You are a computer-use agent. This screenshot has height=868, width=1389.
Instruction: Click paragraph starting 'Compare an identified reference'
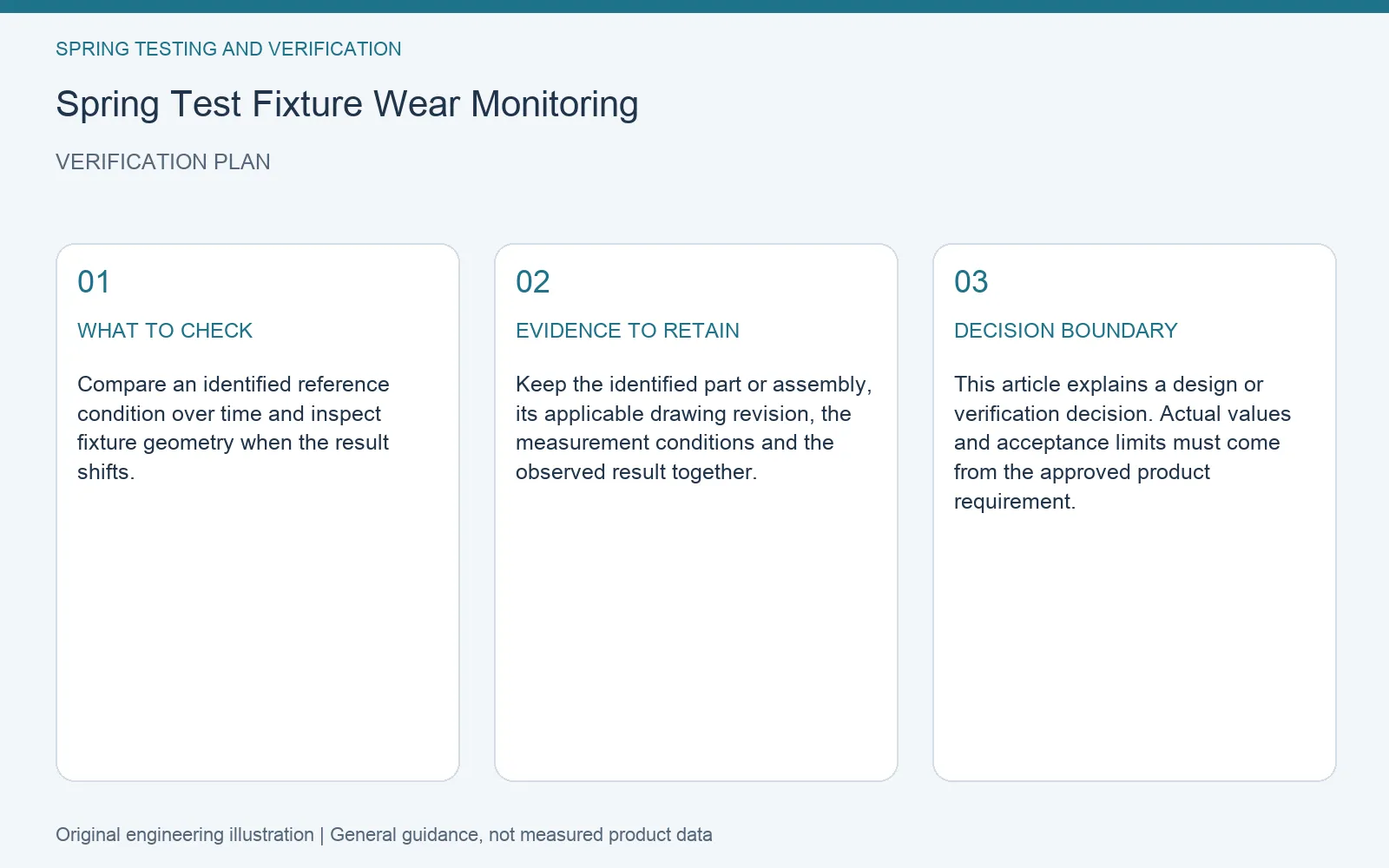(x=234, y=428)
